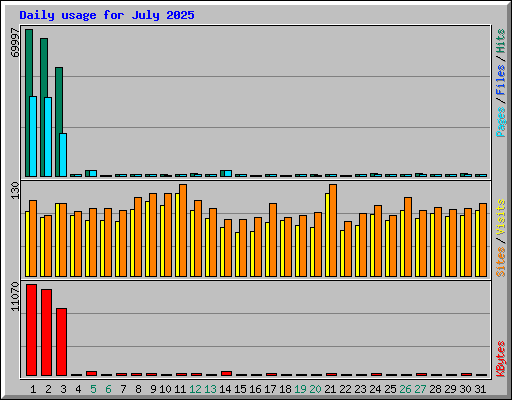This screenshot has height=400, width=512.
Task: Click the x-axis label 6
Action: coord(108,389)
